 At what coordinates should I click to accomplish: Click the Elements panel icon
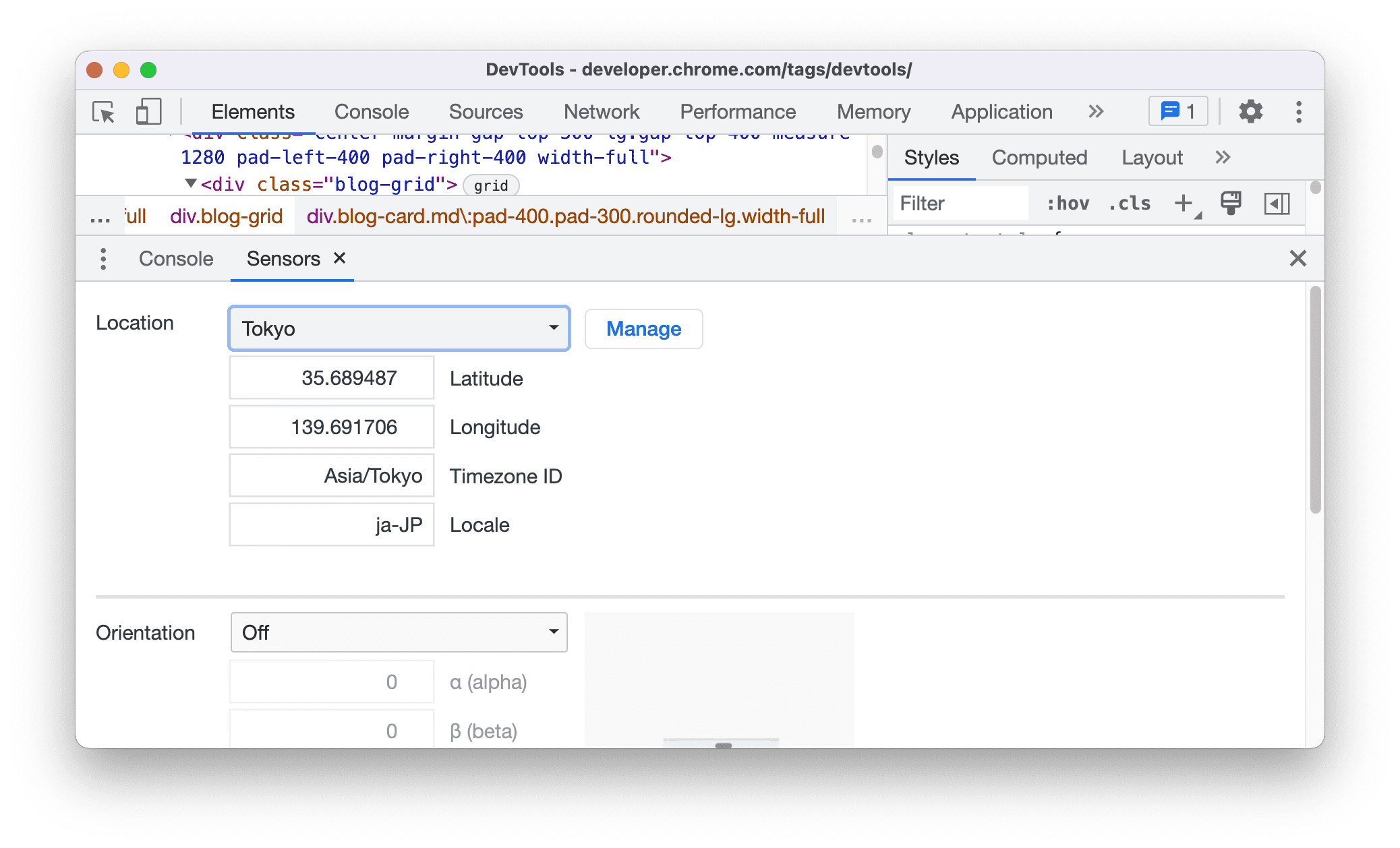coord(252,110)
